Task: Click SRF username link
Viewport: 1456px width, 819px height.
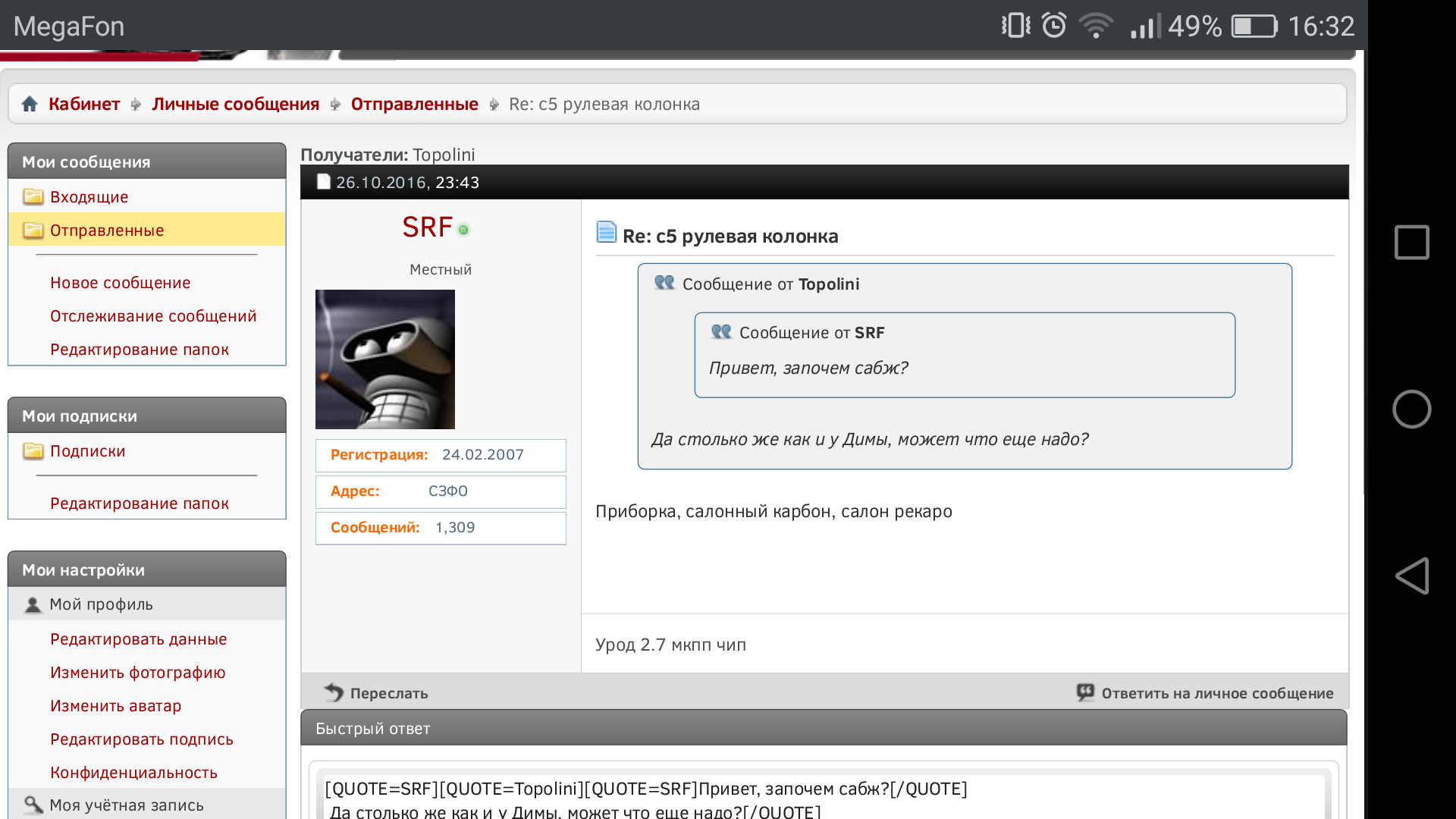Action: pyautogui.click(x=427, y=227)
